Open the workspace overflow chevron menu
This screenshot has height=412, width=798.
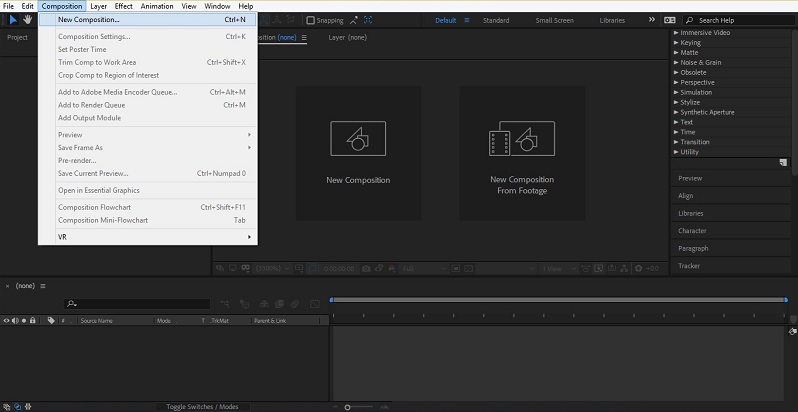coord(652,20)
